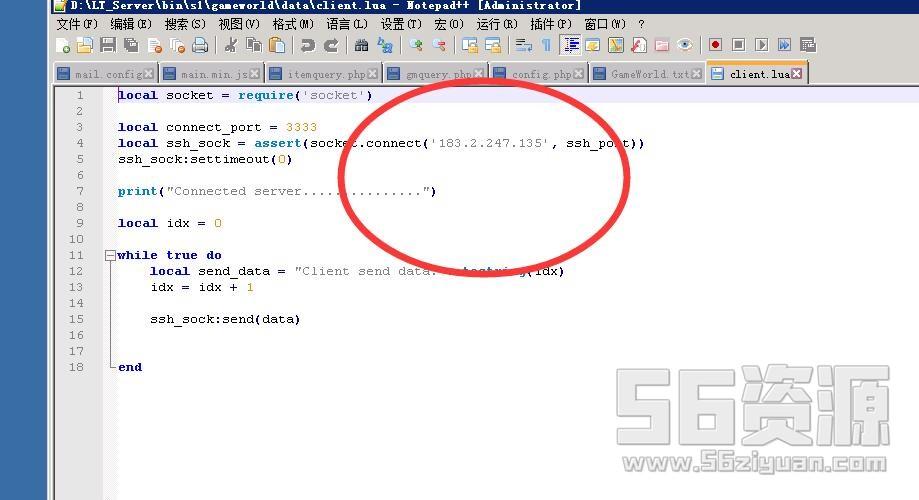Play back the recorded macro
The image size is (919, 500).
761,45
